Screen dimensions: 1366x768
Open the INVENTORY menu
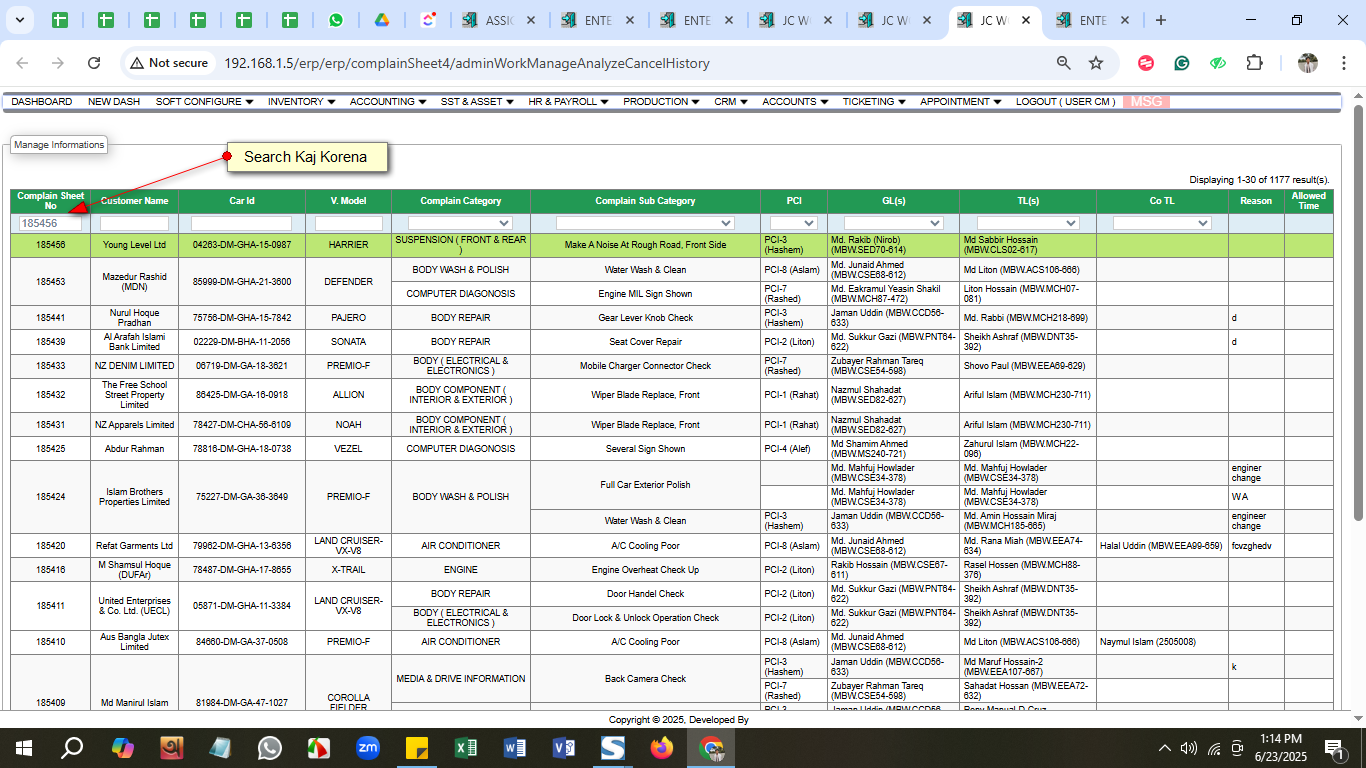[301, 102]
